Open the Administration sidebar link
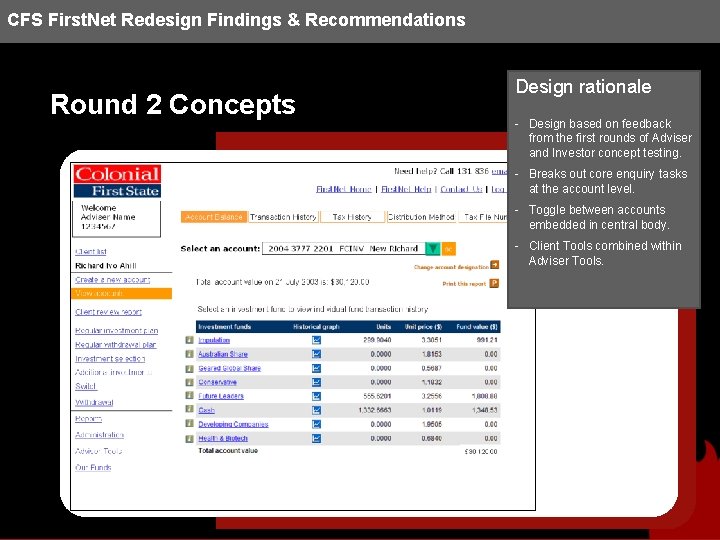Image resolution: width=720 pixels, height=540 pixels. click(x=100, y=435)
